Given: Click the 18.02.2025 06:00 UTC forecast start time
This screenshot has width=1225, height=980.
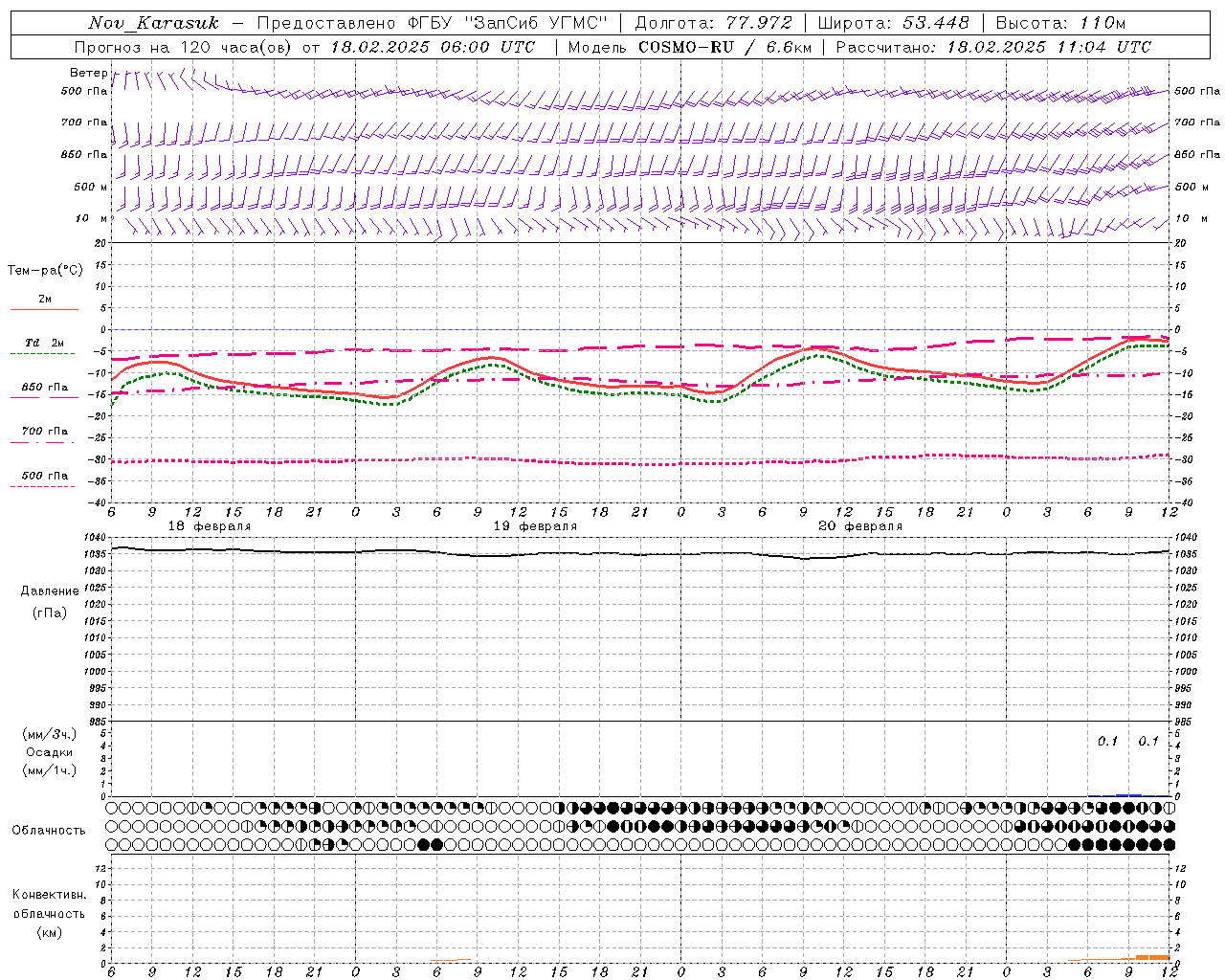Looking at the screenshot, I should (x=433, y=47).
